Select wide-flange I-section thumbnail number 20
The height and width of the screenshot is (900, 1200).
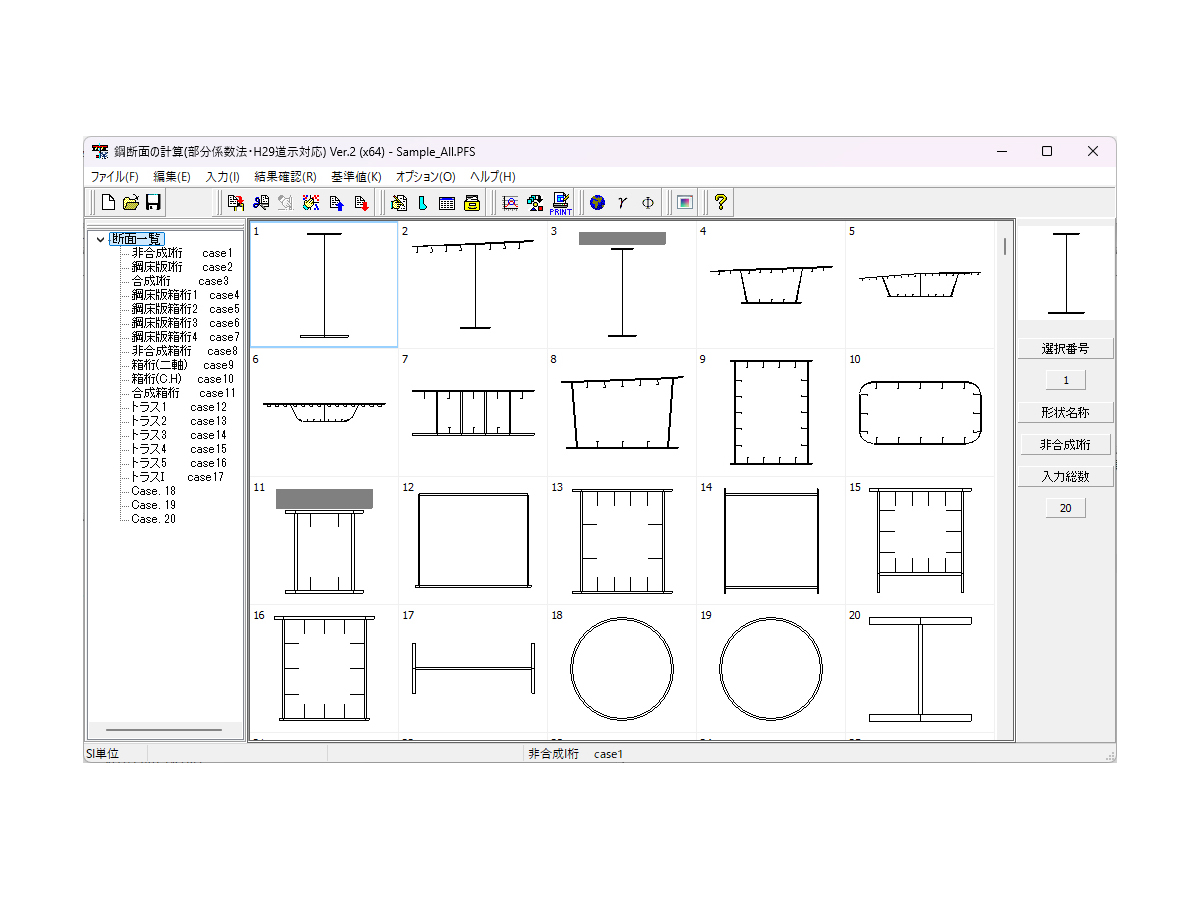point(920,669)
